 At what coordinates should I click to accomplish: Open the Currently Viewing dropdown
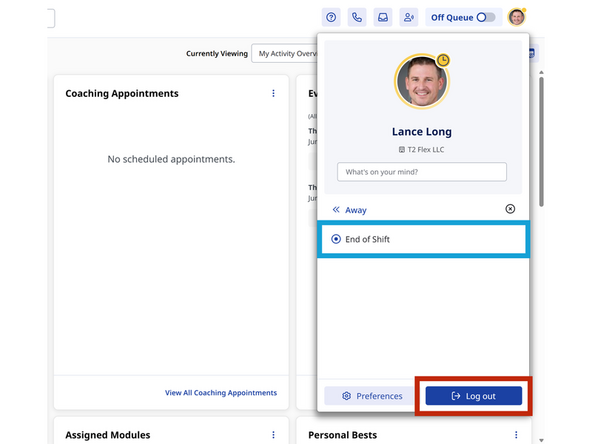point(285,54)
